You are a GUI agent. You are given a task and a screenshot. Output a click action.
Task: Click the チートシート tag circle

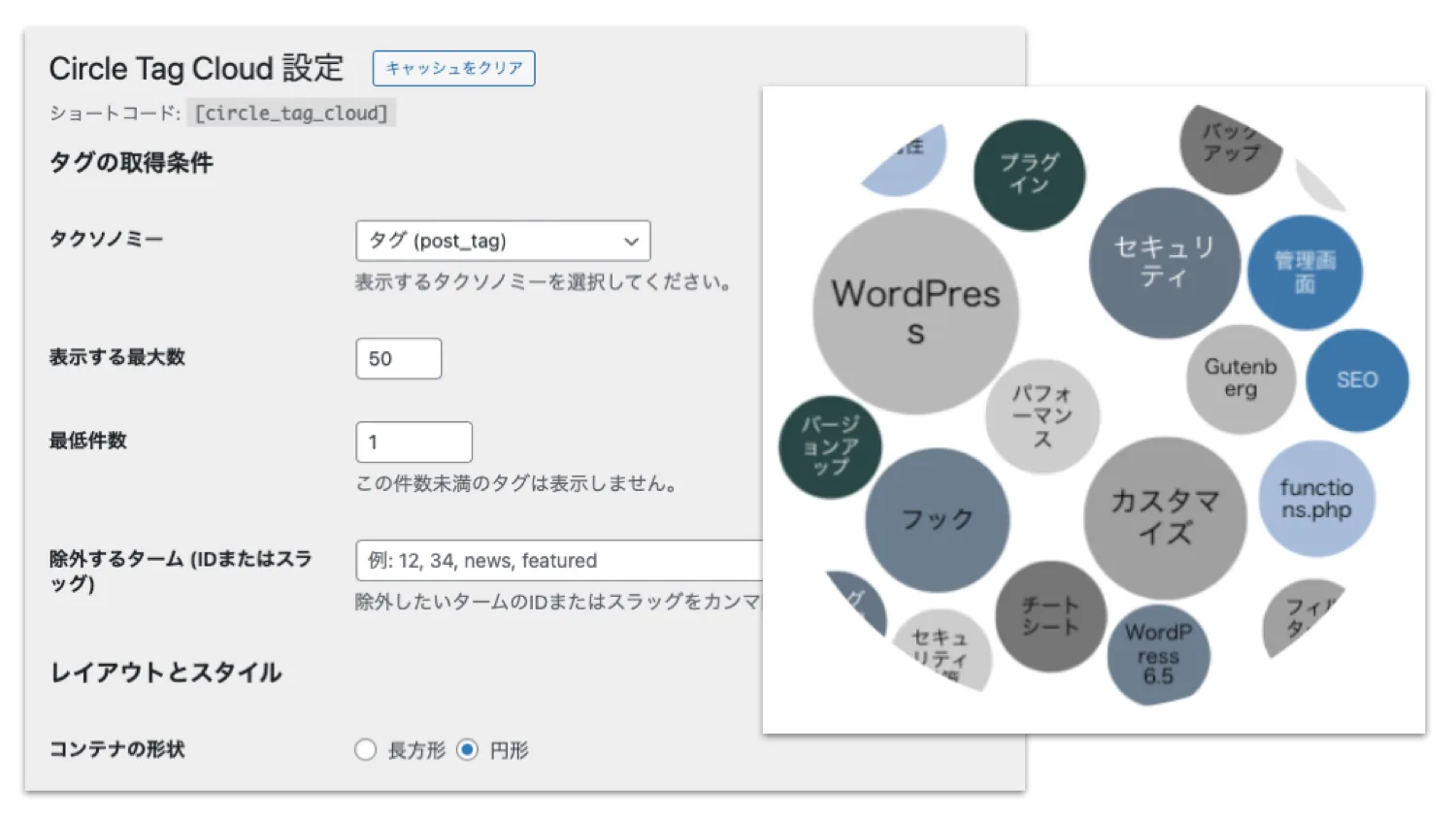tap(1051, 618)
